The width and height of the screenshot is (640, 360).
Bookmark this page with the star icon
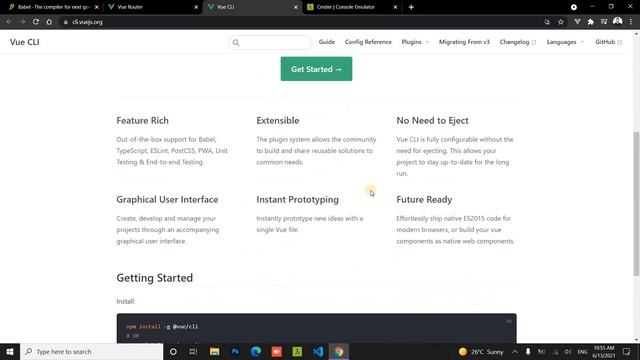coord(561,22)
